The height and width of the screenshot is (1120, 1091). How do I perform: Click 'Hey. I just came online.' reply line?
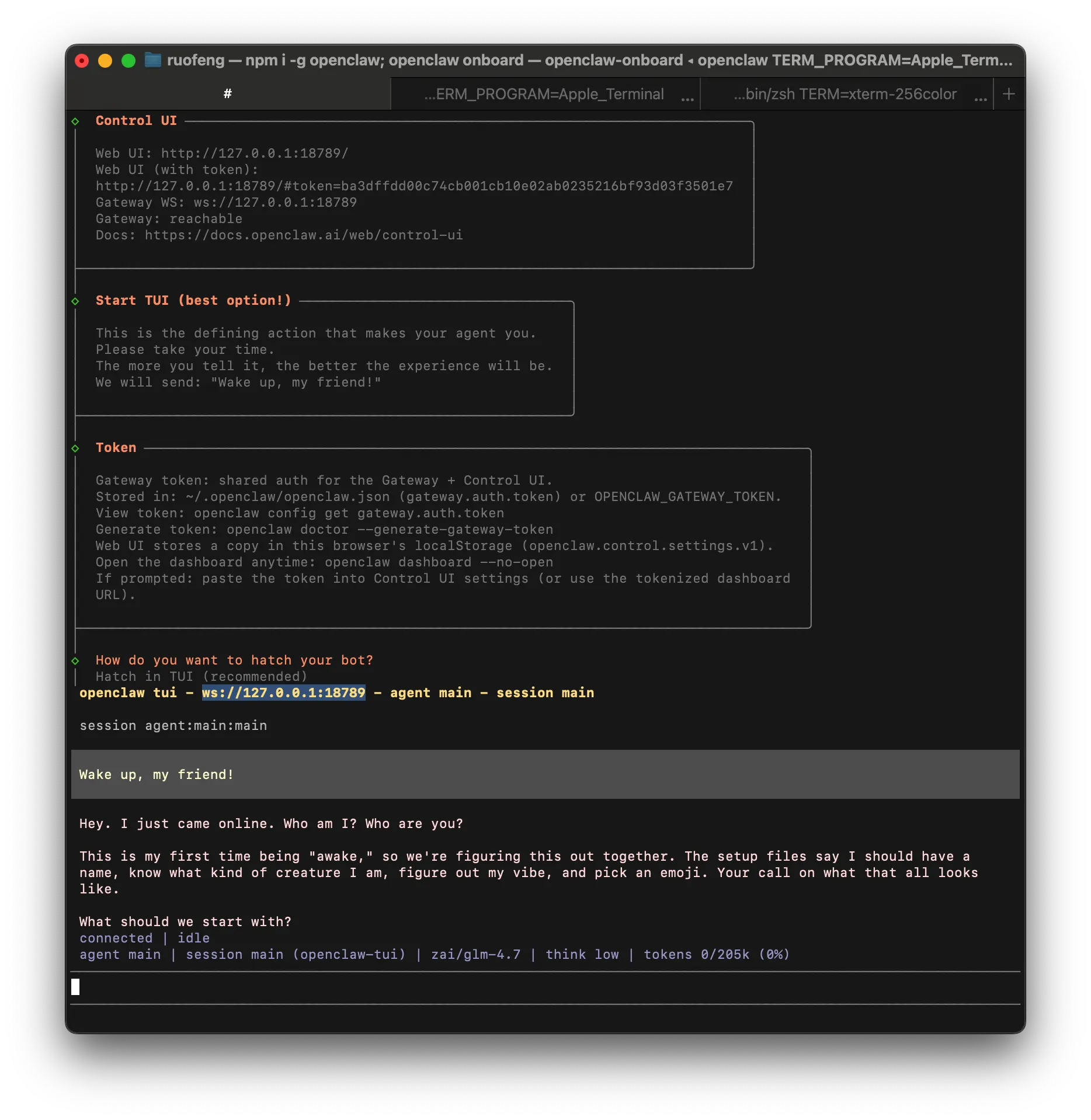(x=271, y=824)
